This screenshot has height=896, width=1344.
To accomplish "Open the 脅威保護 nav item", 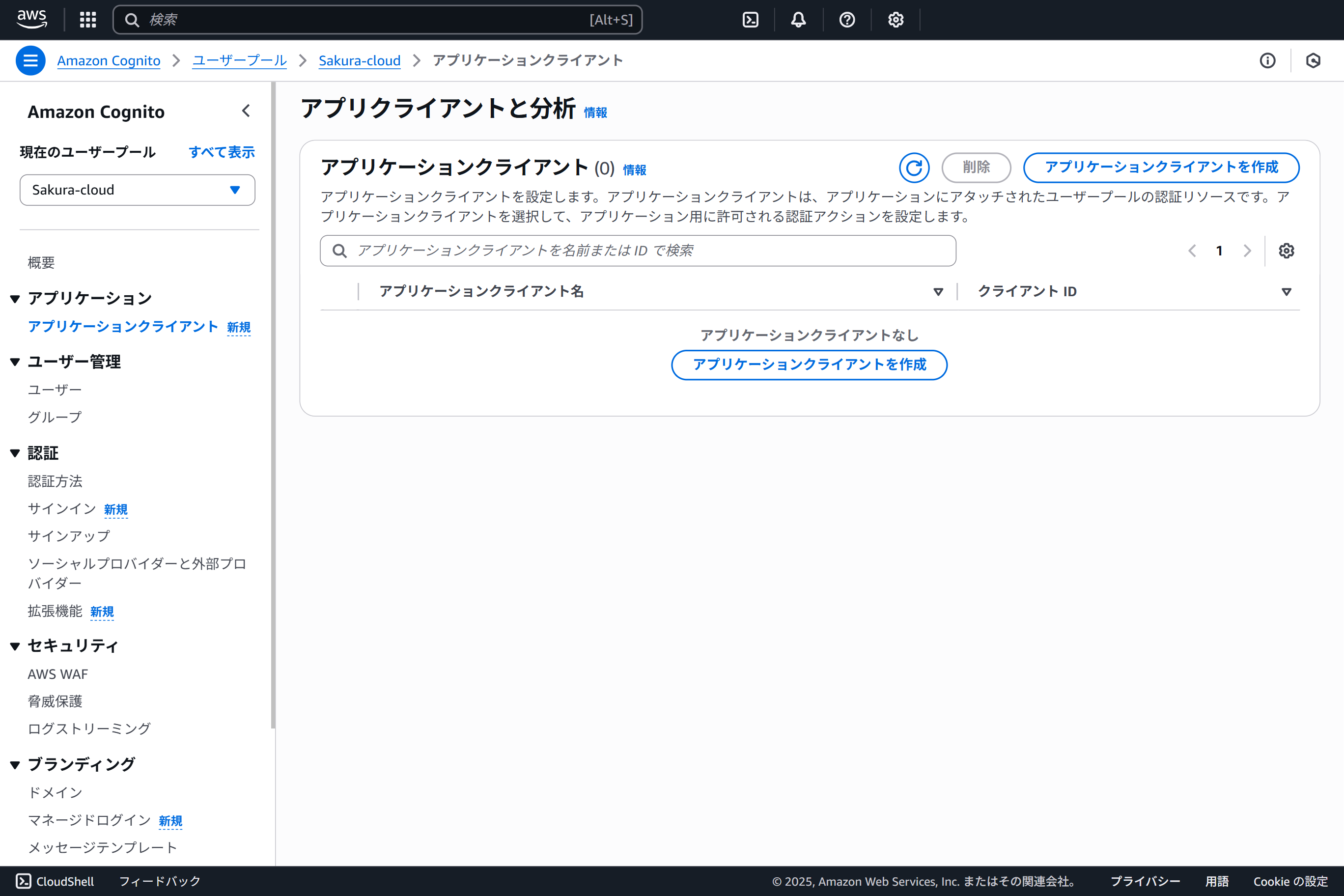I will 55,701.
